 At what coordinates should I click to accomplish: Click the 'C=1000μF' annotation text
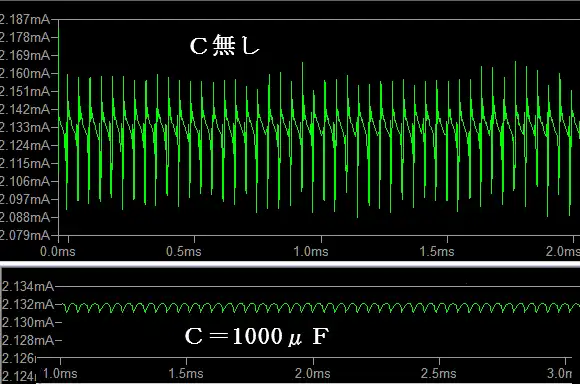point(257,336)
